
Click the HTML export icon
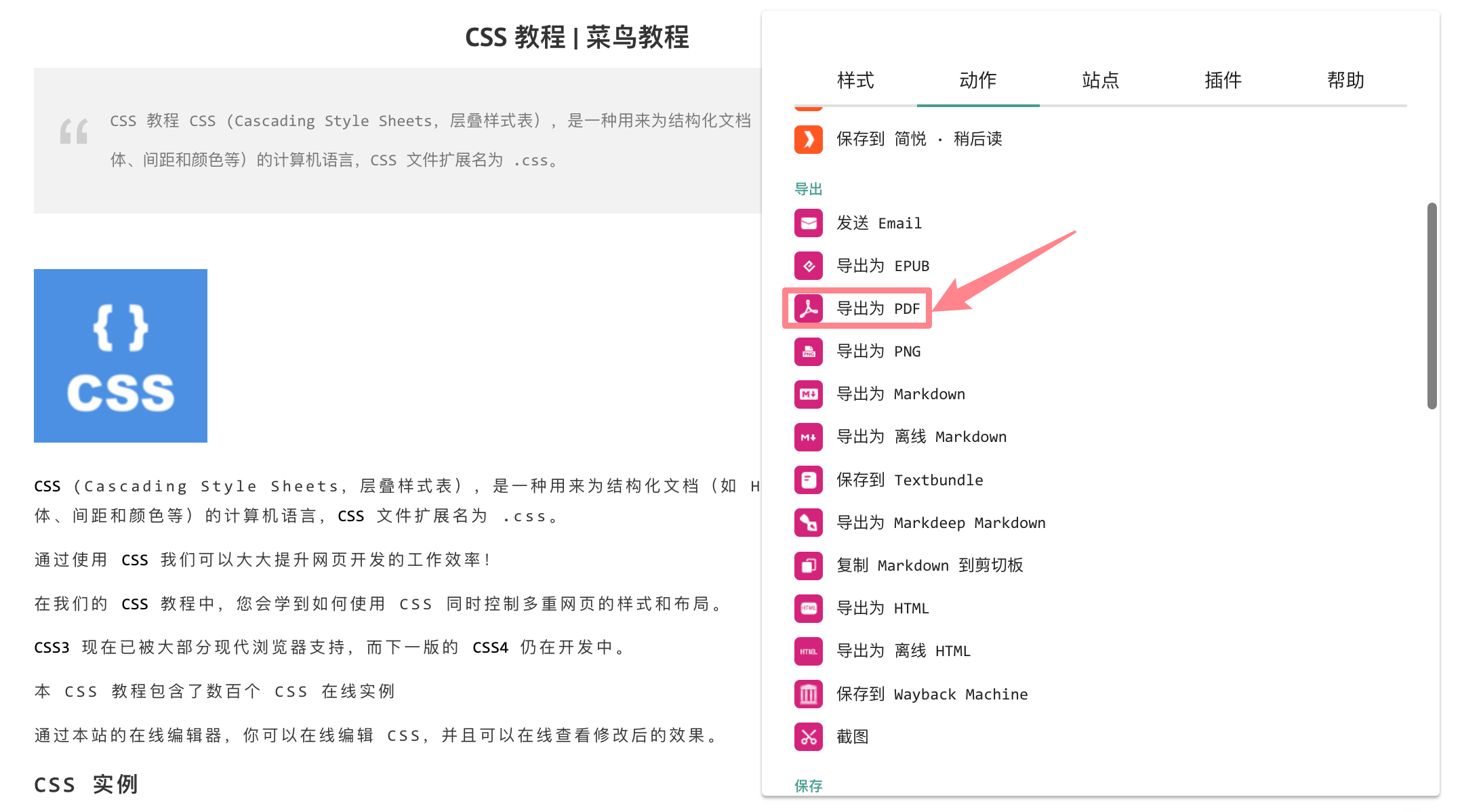pyautogui.click(x=809, y=608)
